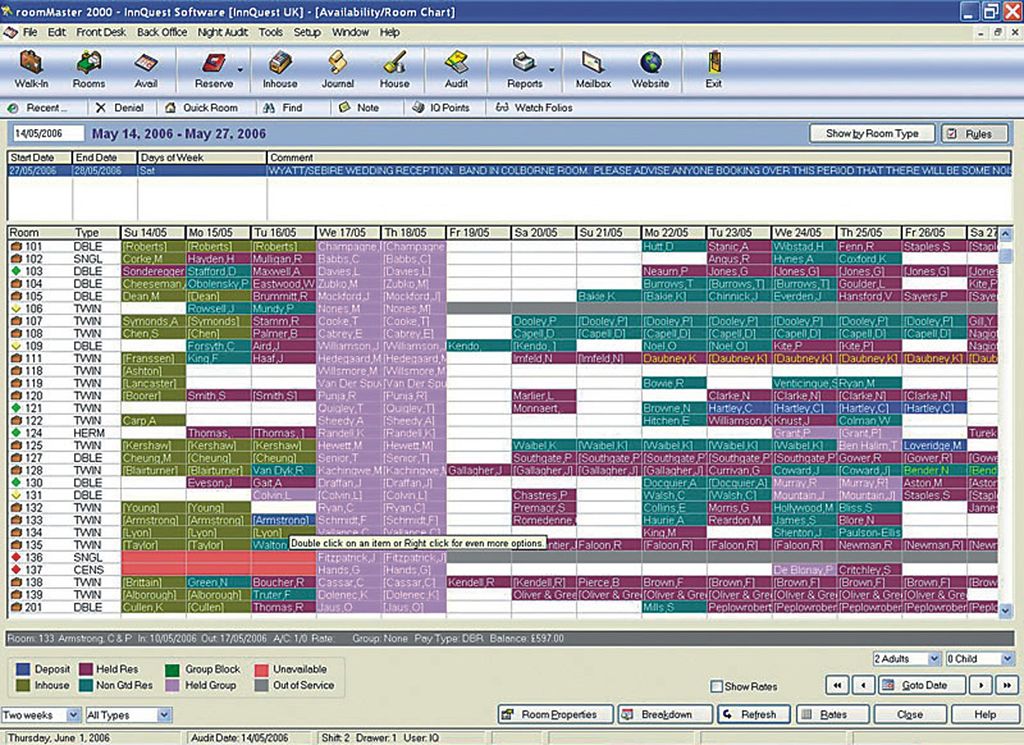Select Hutt,D reservation in room 101
The width and height of the screenshot is (1024, 745).
point(673,247)
